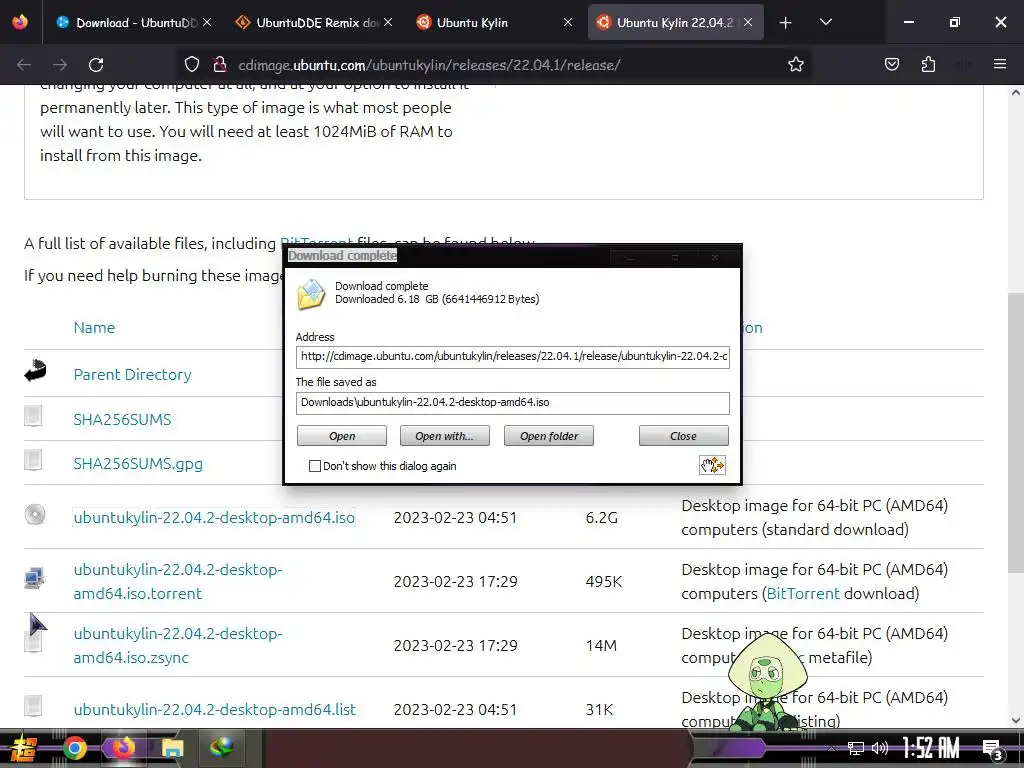Click the file saved as path field
Screen dimensions: 1024x768
[513, 403]
